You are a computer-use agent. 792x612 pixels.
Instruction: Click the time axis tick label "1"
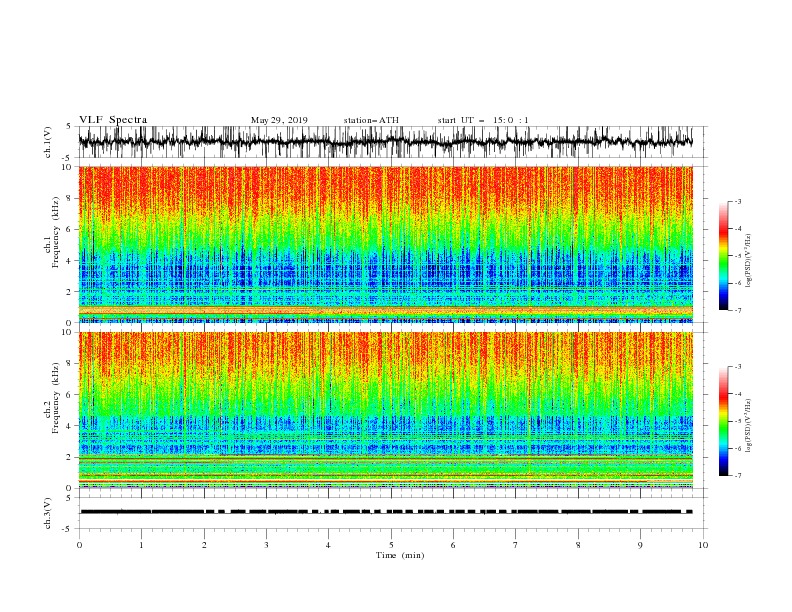141,545
